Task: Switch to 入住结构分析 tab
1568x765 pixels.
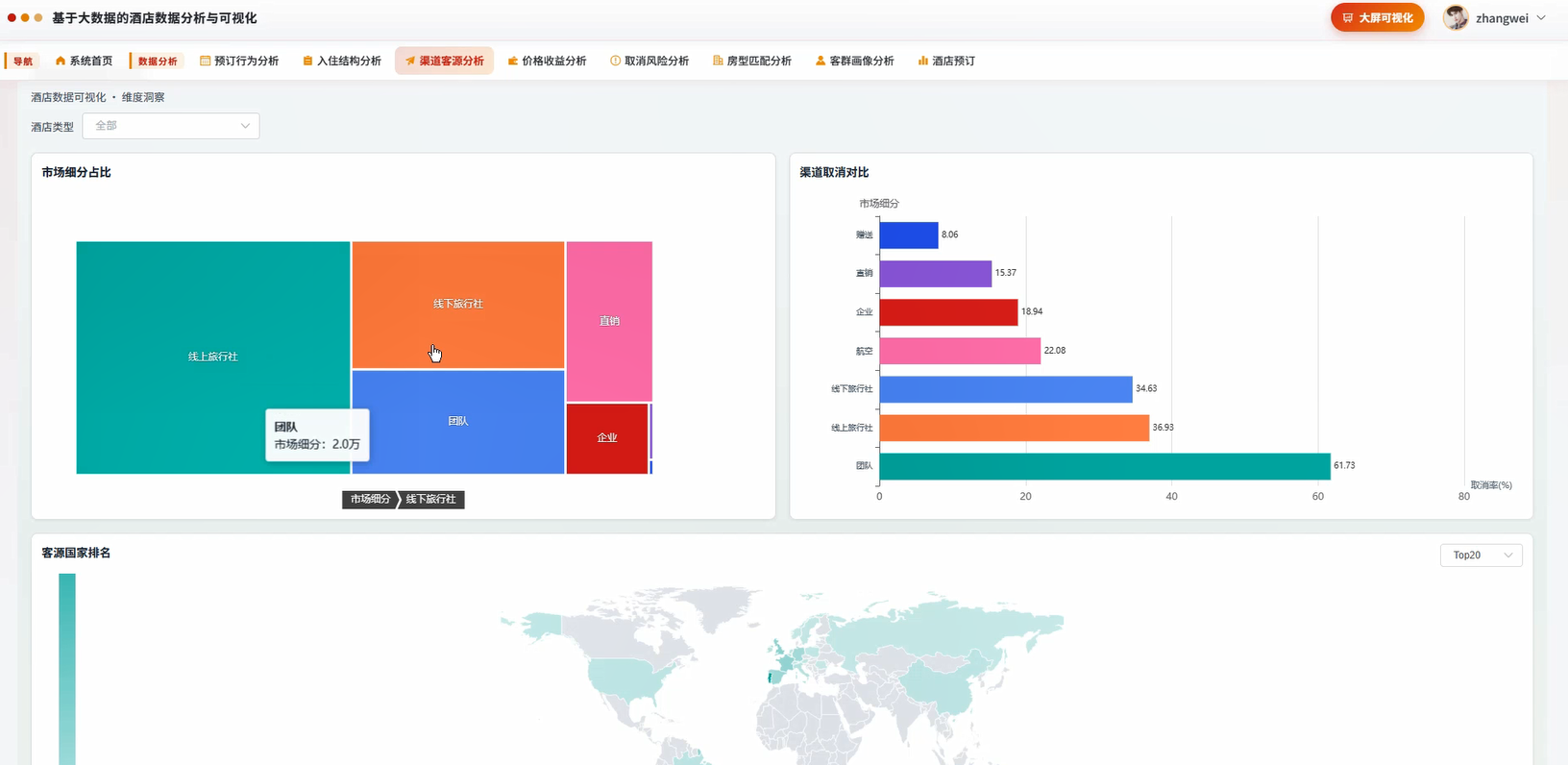Action: point(342,61)
